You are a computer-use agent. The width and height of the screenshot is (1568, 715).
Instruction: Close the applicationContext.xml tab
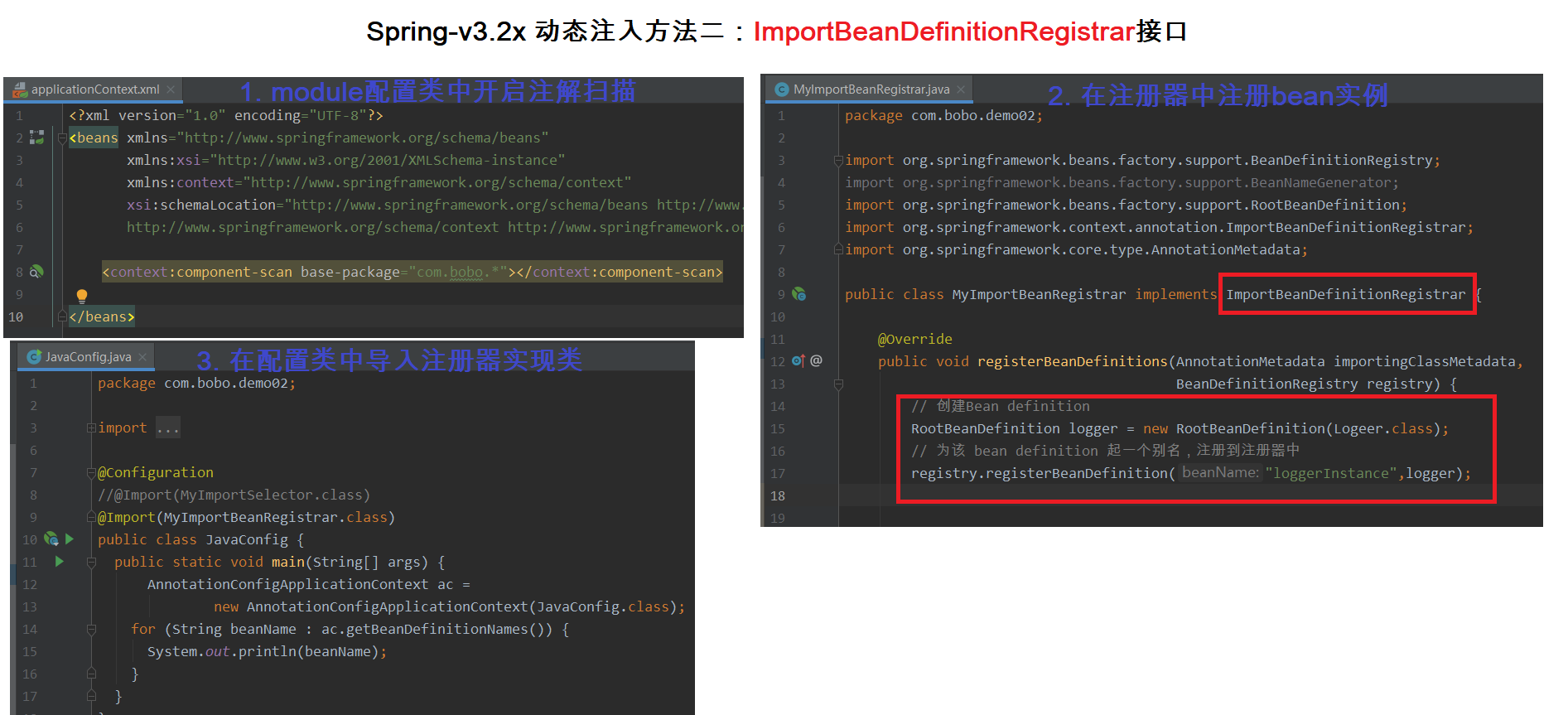[171, 89]
